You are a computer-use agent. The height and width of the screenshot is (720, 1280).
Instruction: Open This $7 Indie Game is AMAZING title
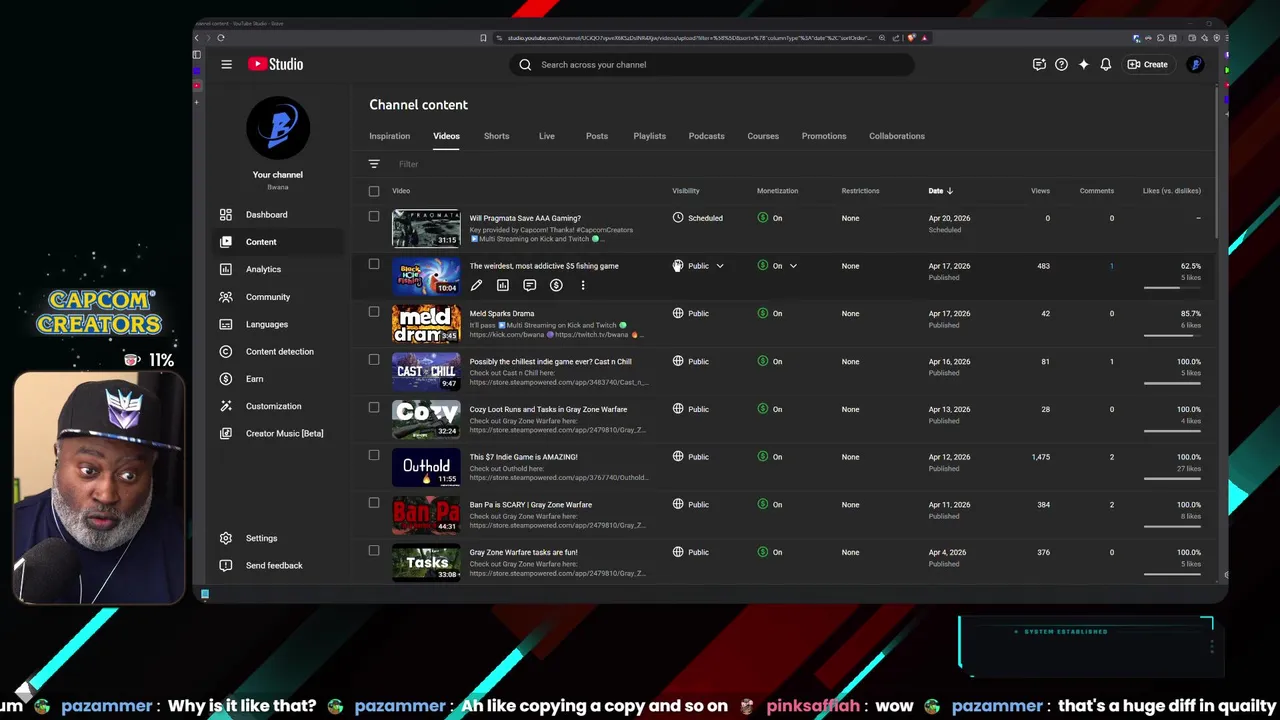(x=523, y=457)
